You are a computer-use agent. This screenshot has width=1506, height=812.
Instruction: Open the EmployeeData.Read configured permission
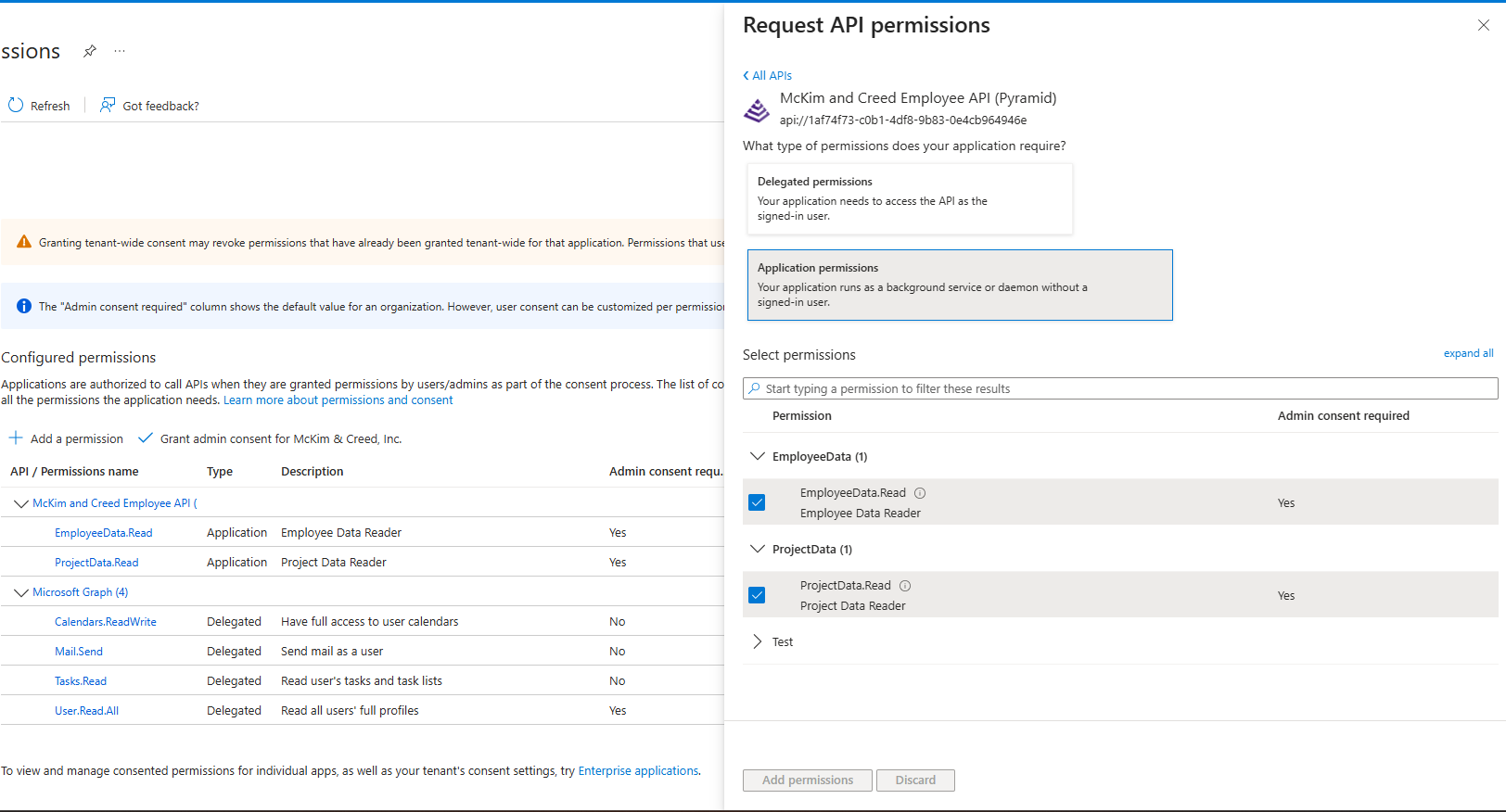pos(103,533)
